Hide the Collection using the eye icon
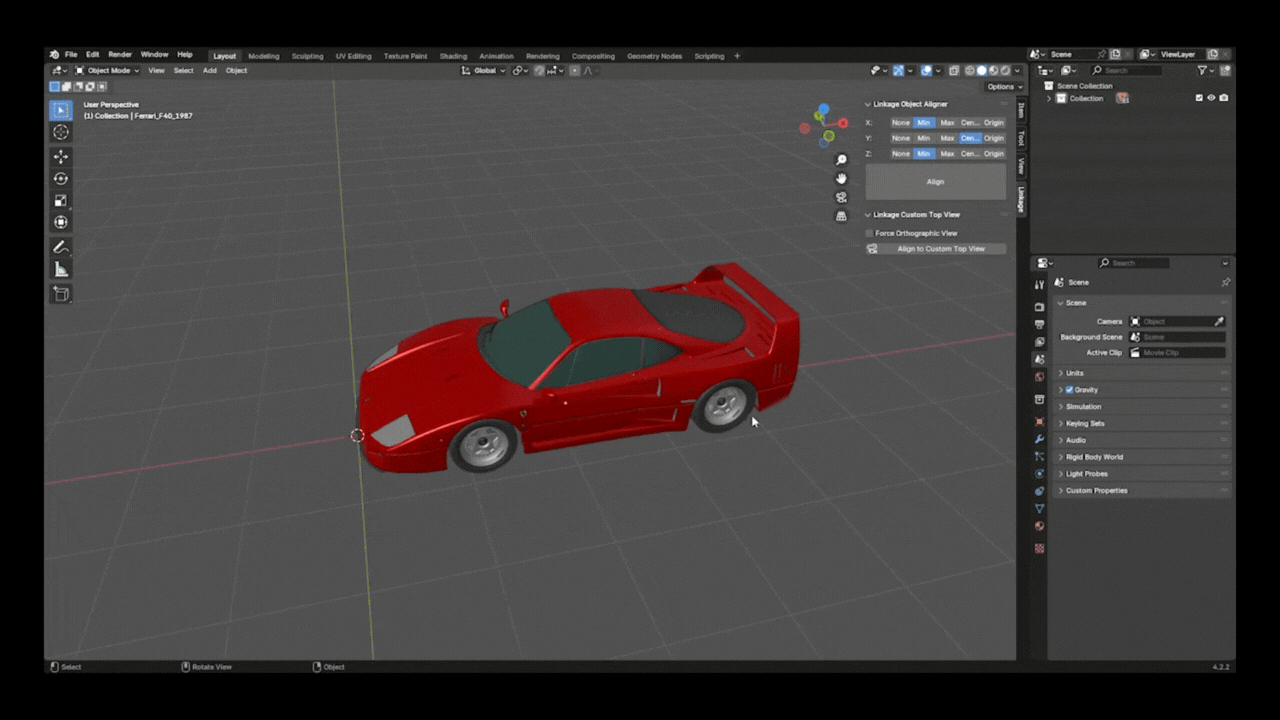 1211,98
